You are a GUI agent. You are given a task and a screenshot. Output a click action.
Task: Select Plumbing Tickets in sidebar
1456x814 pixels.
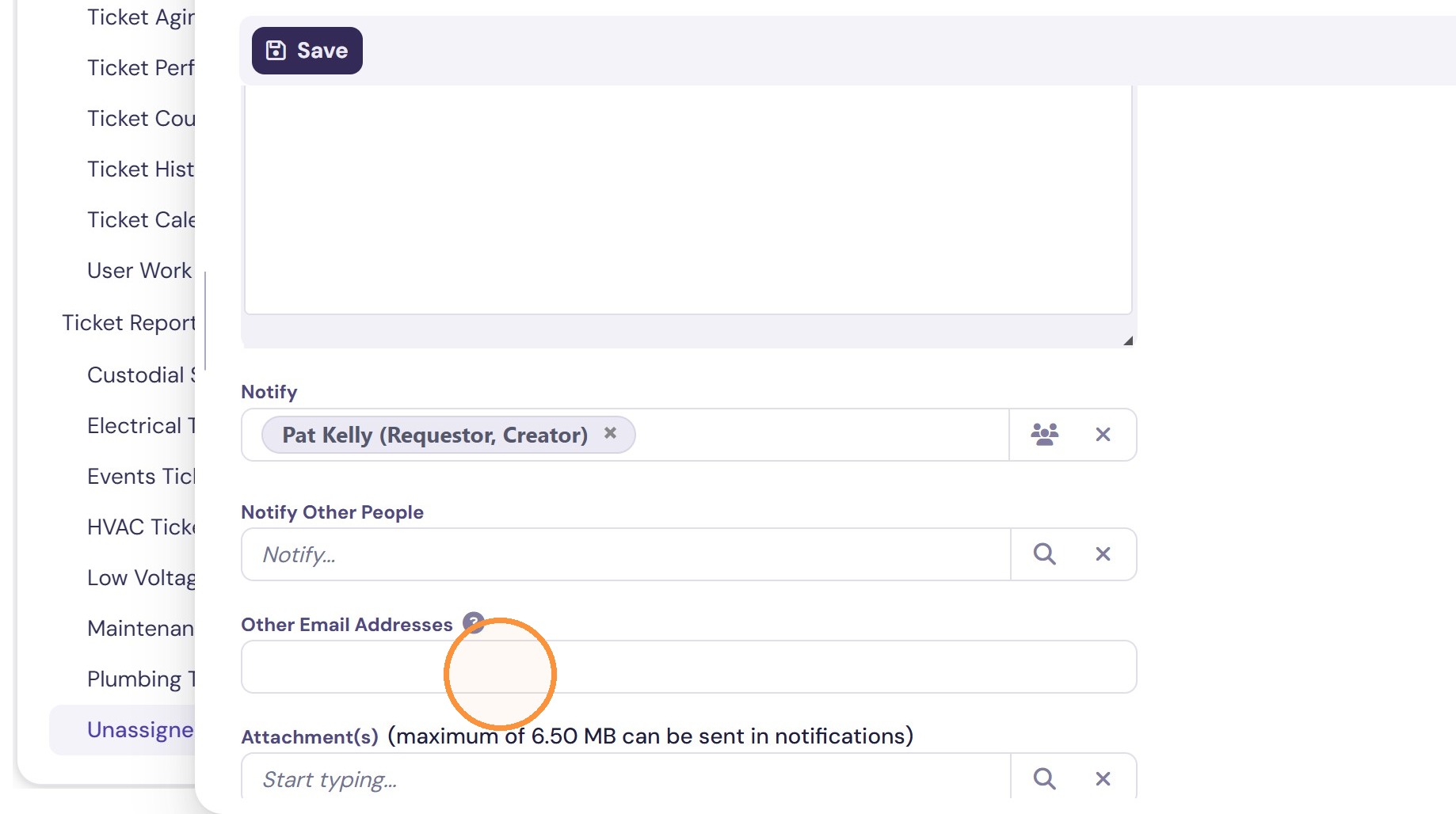click(x=140, y=679)
